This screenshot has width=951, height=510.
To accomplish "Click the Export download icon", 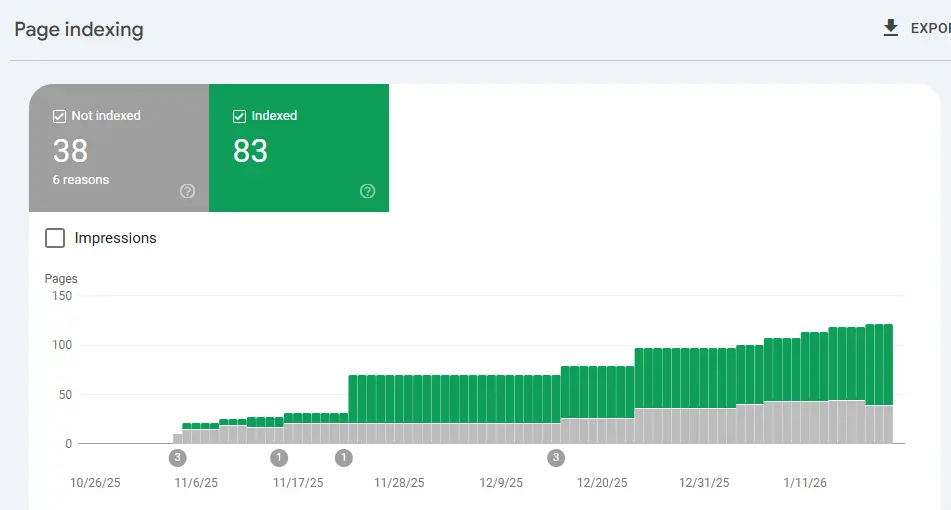I will coord(890,28).
